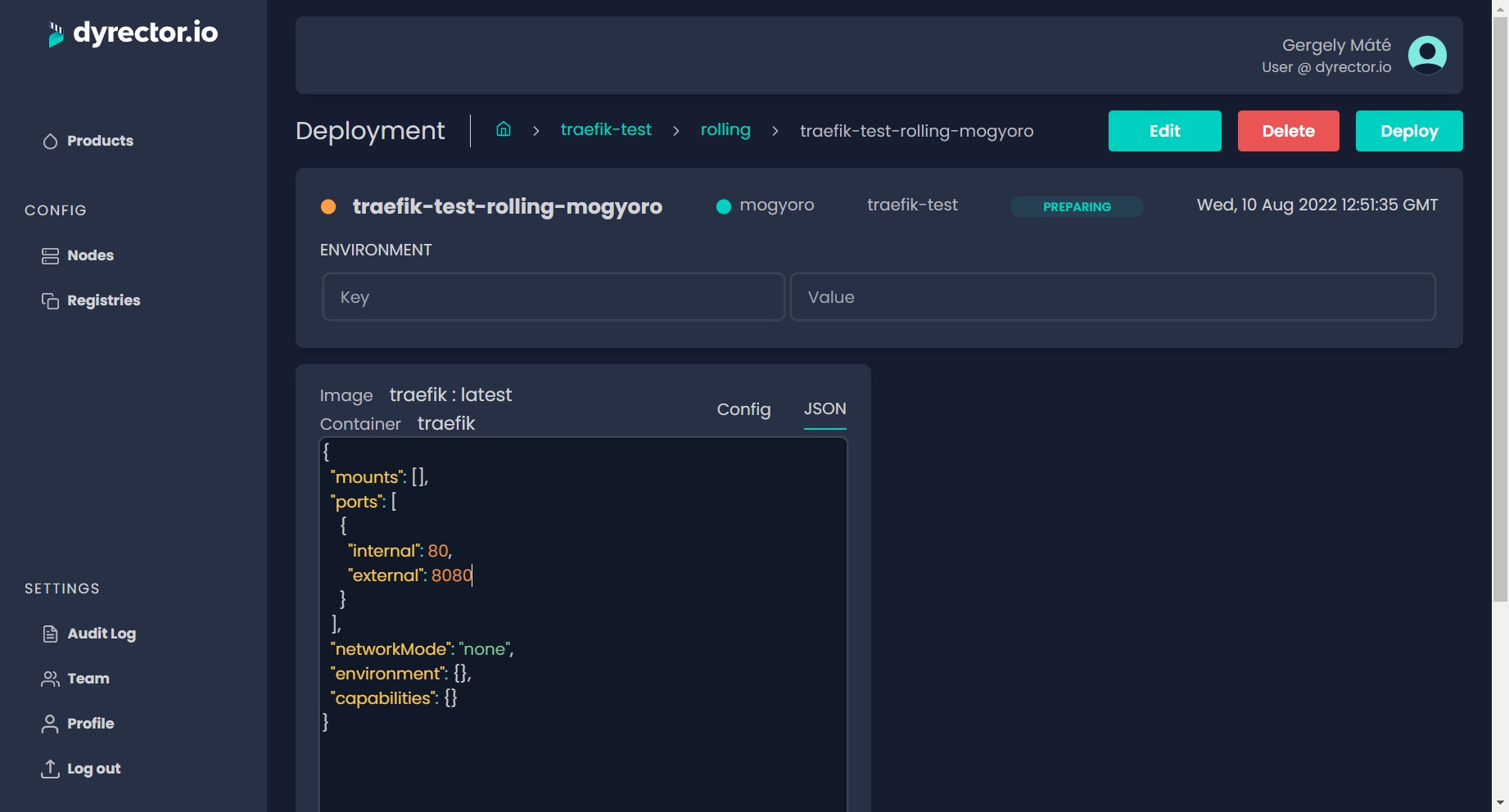
Task: Navigate to rolling breadcrumb
Action: (725, 129)
